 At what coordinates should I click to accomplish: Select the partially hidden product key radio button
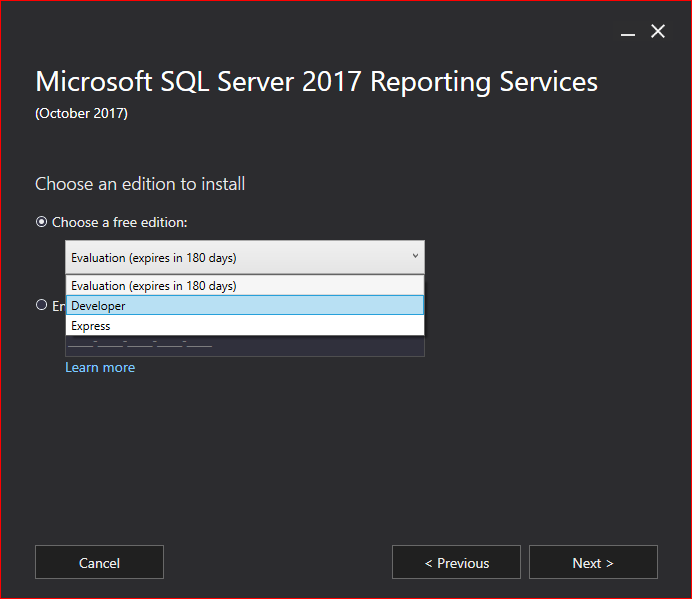42,306
